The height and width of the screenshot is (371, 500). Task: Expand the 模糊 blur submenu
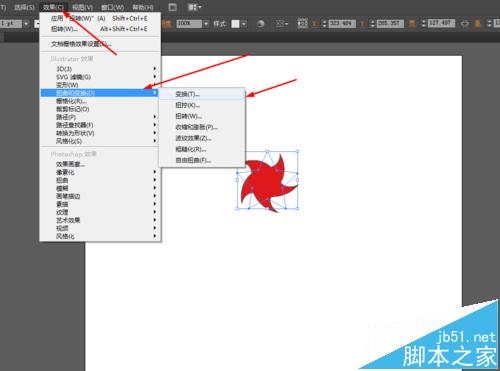(100, 188)
